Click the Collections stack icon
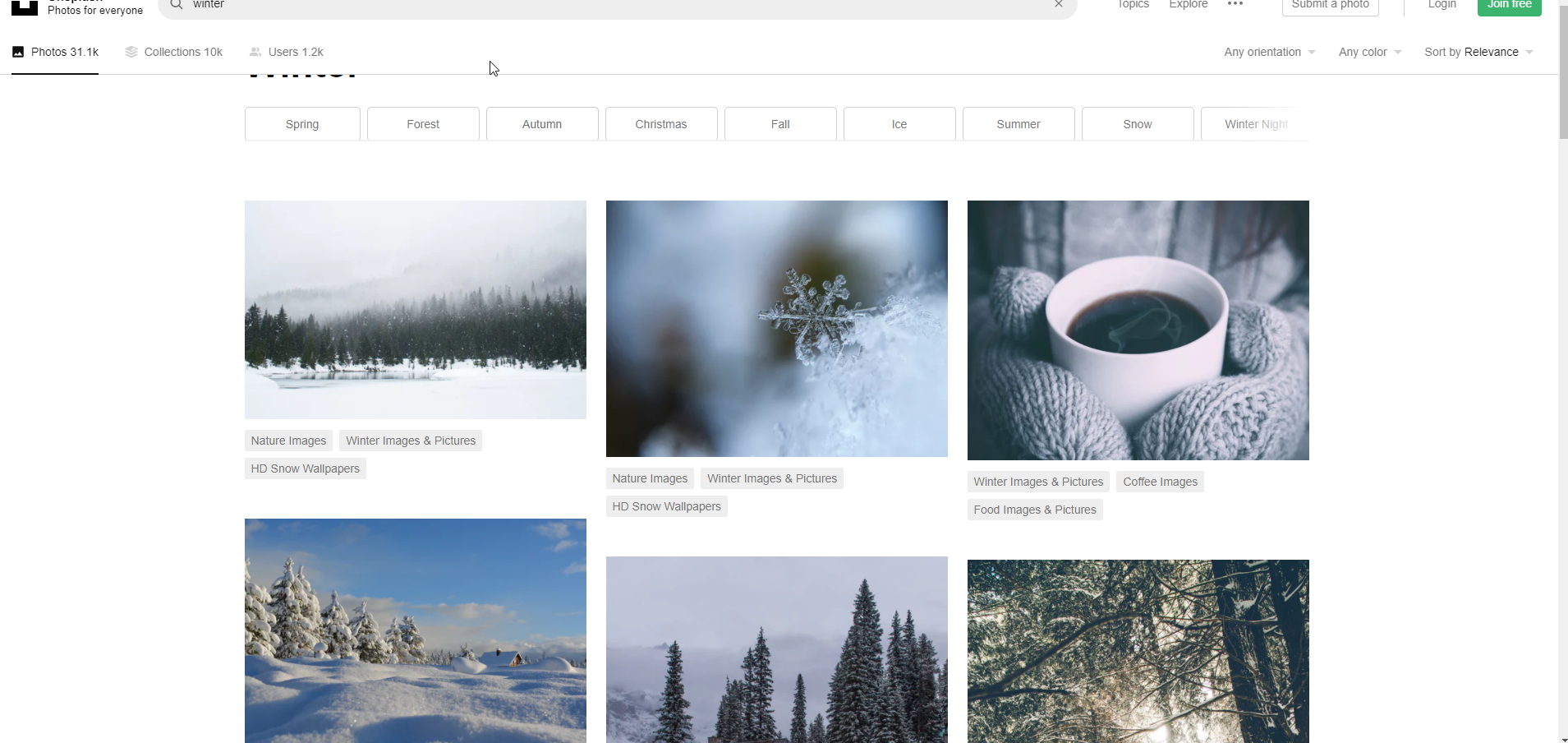The width and height of the screenshot is (1568, 743). pyautogui.click(x=131, y=52)
